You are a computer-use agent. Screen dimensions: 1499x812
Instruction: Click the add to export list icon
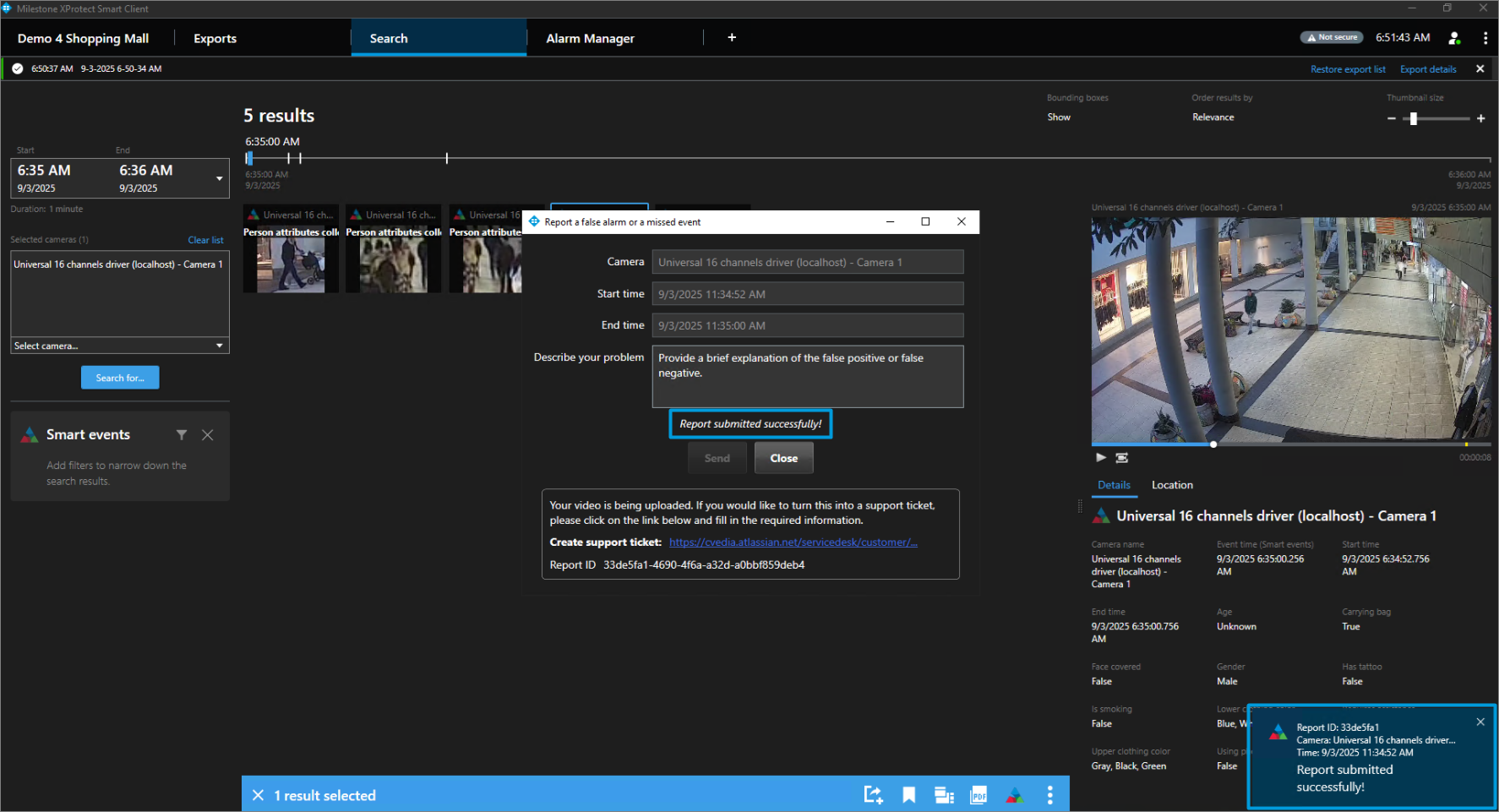point(873,795)
